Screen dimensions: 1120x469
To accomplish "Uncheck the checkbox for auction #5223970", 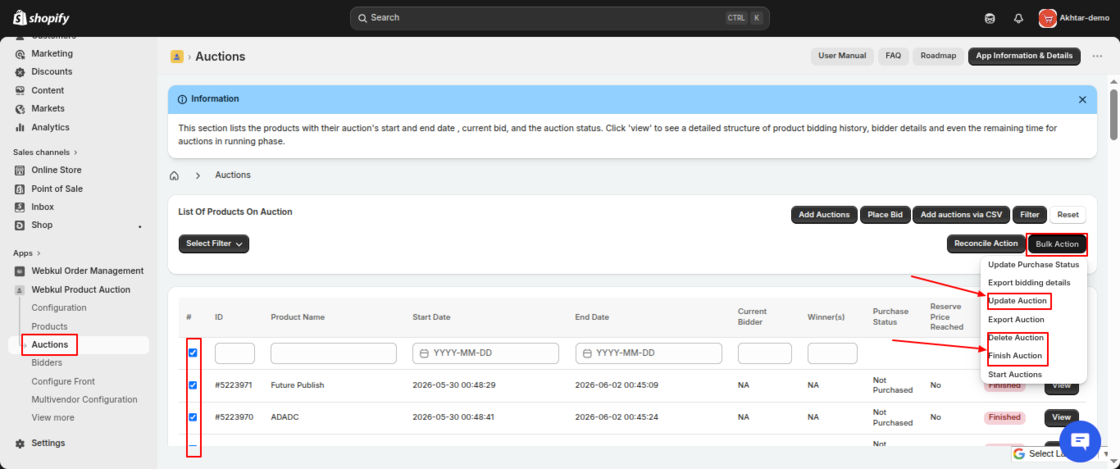I will (x=193, y=418).
